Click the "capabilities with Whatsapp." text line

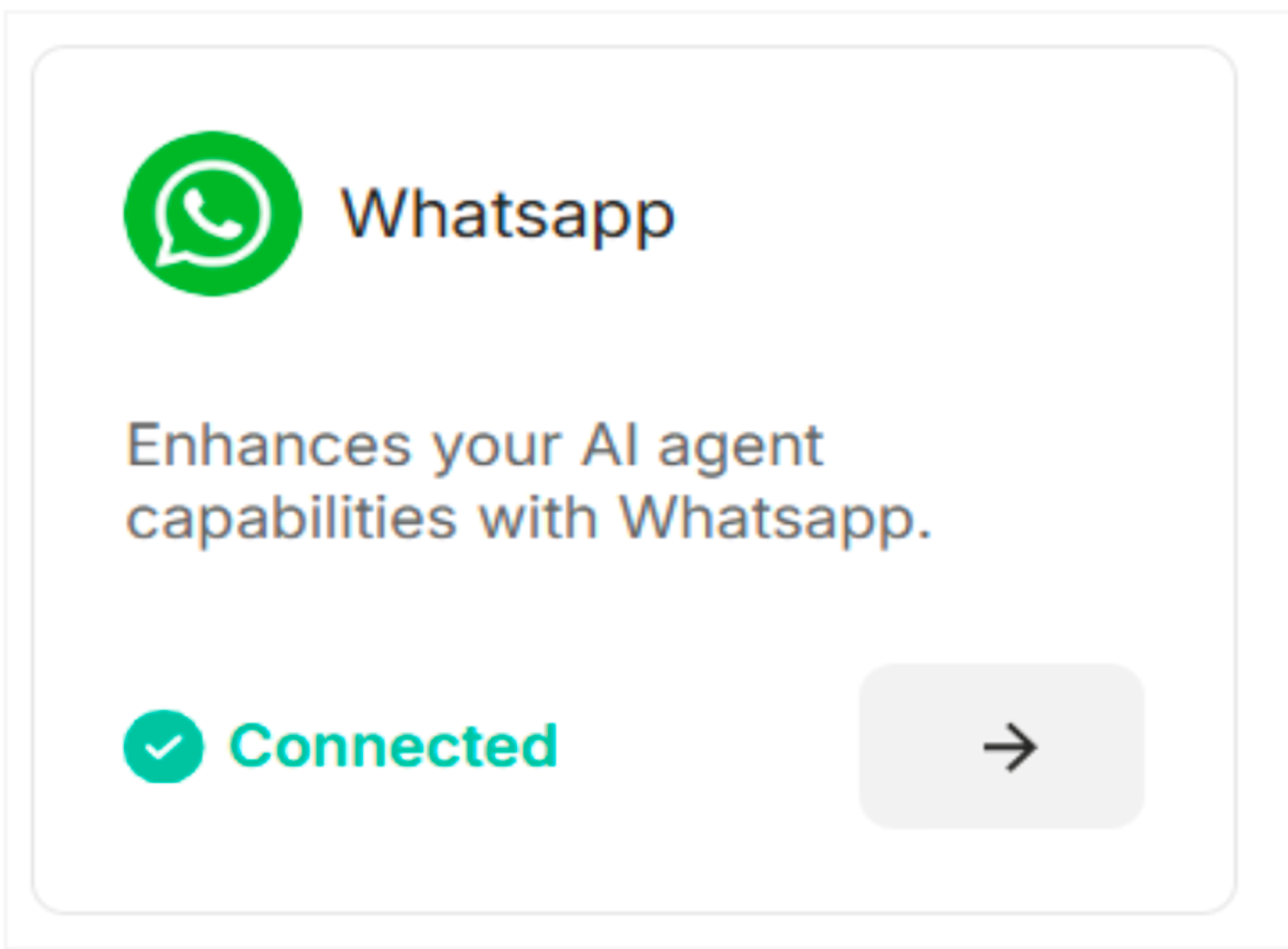[529, 519]
